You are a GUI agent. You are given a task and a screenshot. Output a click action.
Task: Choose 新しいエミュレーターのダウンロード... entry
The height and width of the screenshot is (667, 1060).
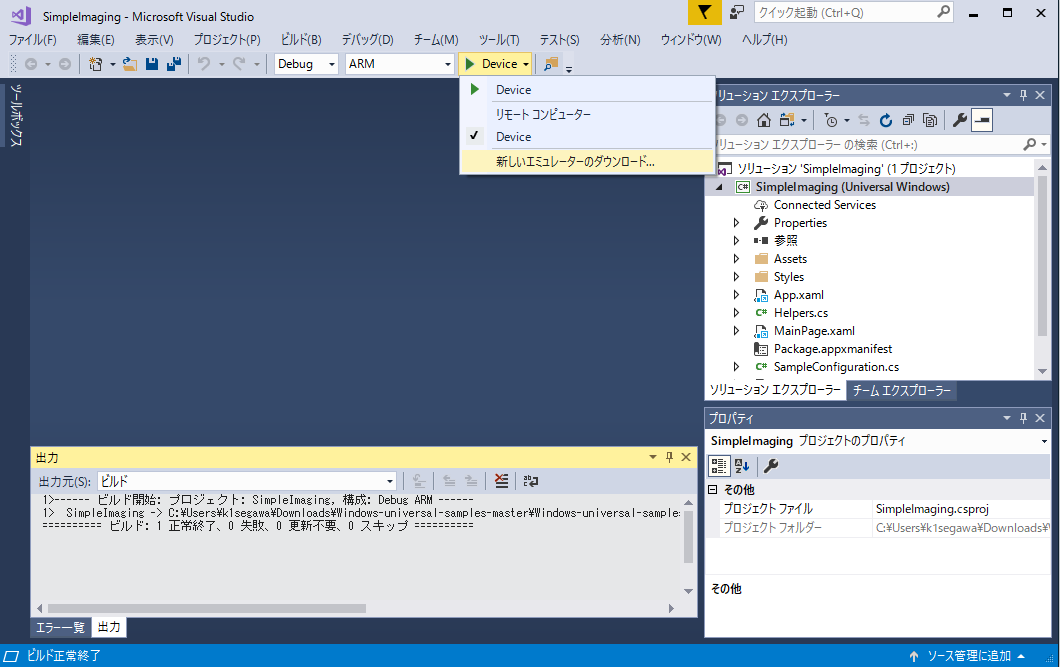587,162
